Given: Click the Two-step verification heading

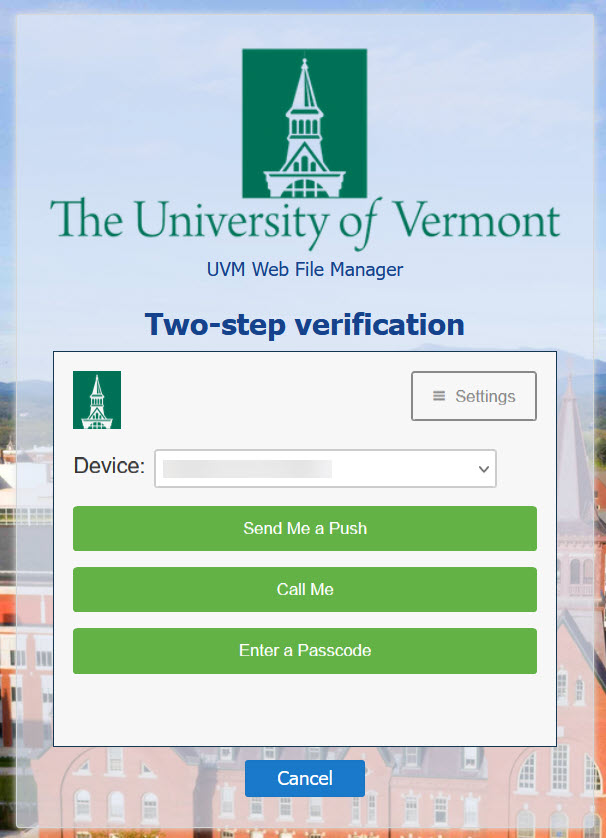Looking at the screenshot, I should pos(305,324).
